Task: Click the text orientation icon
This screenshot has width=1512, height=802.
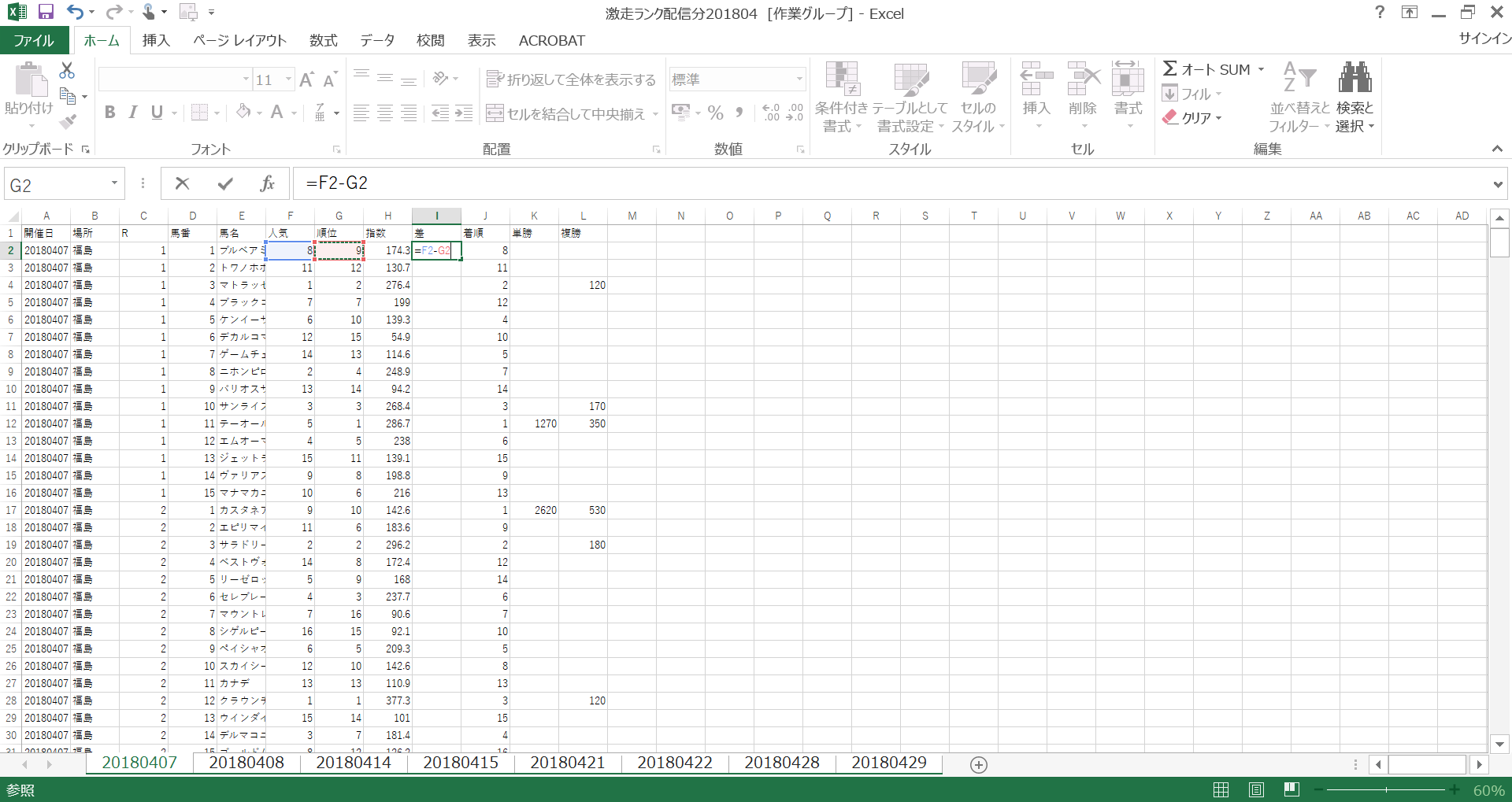Action: tap(441, 78)
